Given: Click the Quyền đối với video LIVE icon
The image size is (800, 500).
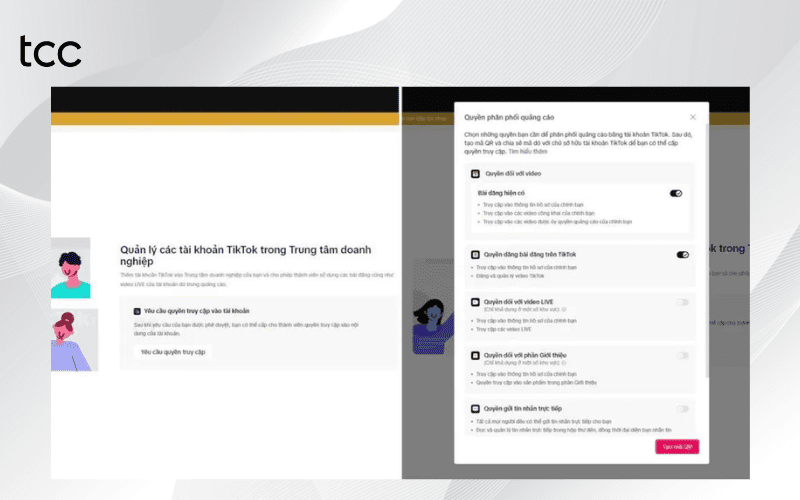Looking at the screenshot, I should (475, 301).
